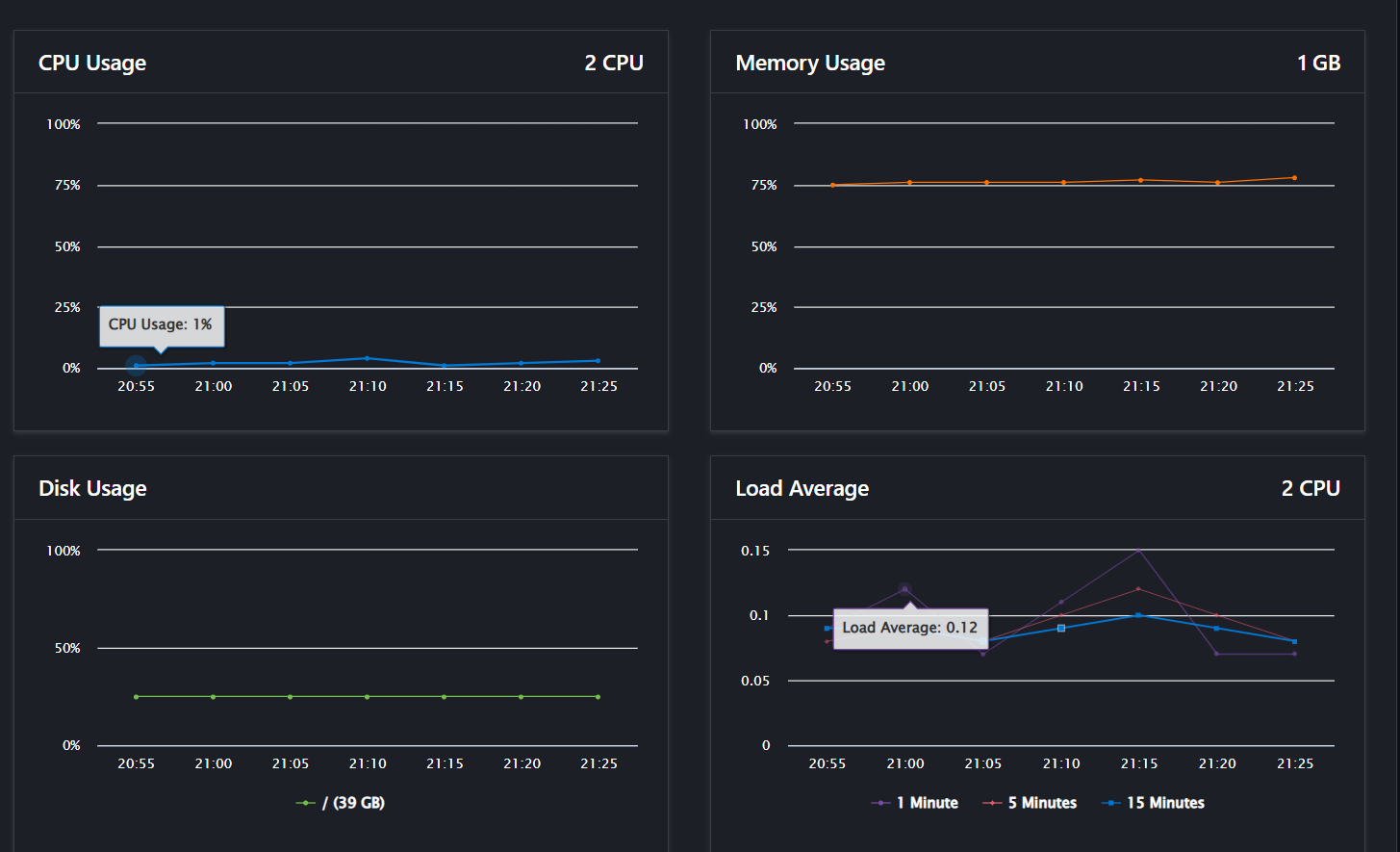This screenshot has height=852, width=1400.
Task: Select the CPU Usage point at 21:25
Action: point(598,361)
